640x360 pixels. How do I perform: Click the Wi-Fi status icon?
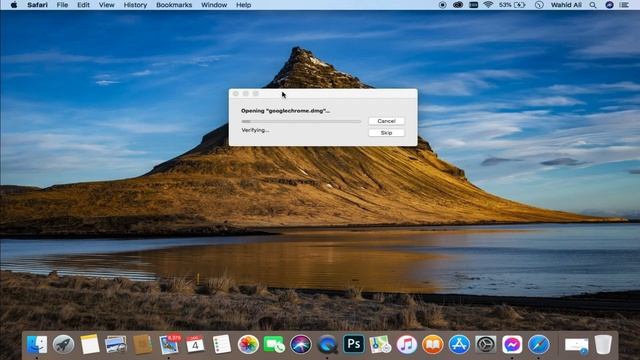(488, 5)
